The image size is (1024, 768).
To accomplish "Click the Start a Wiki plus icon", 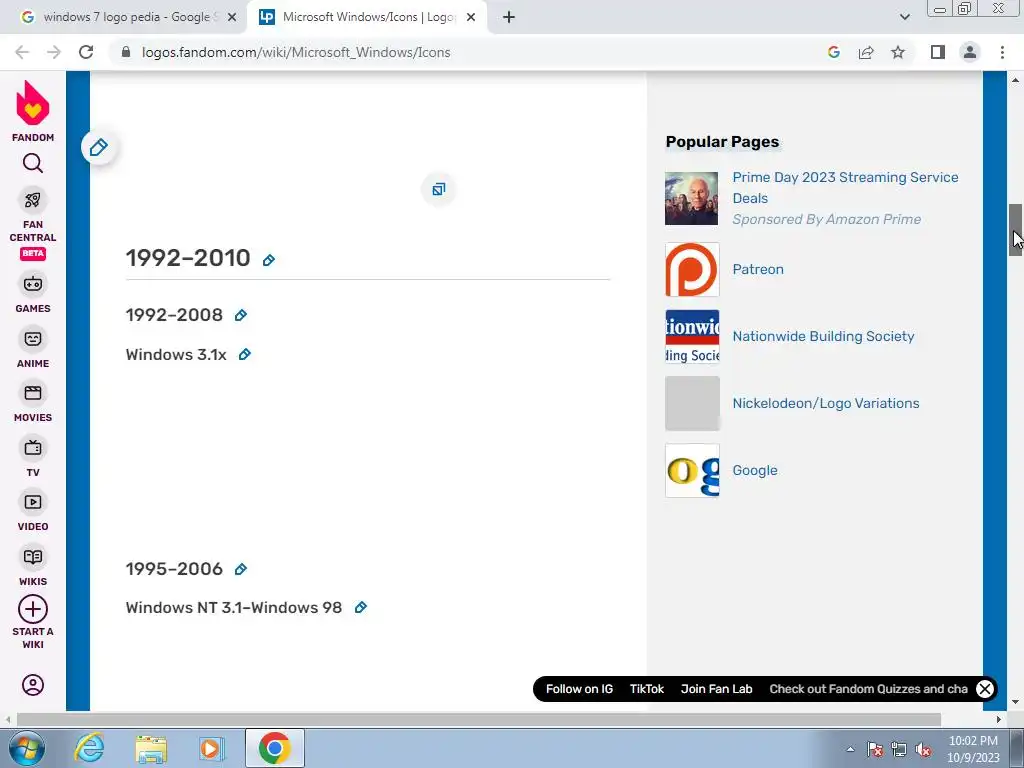I will 33,609.
